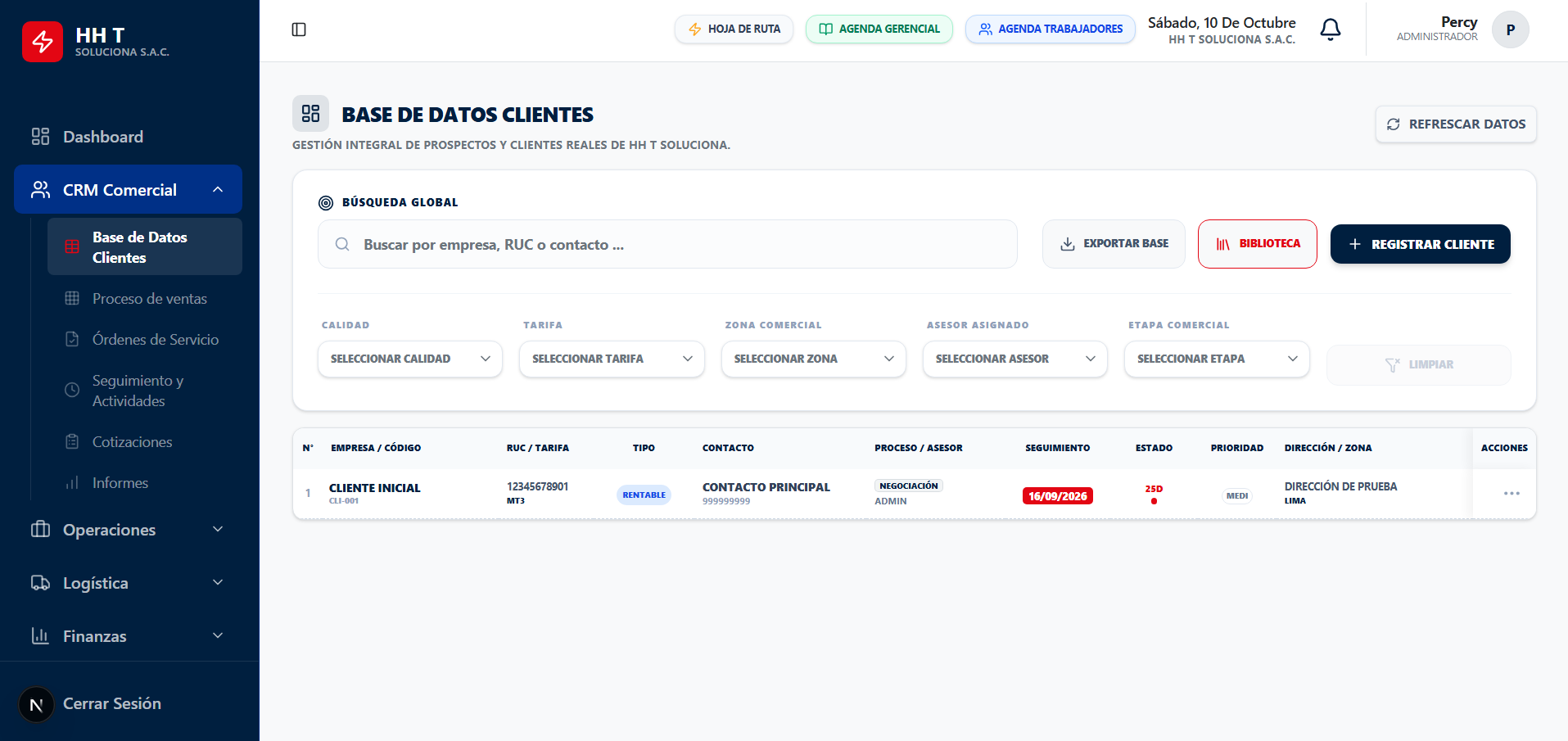
Task: Open Seleccionar Calidad dropdown
Action: (x=410, y=359)
